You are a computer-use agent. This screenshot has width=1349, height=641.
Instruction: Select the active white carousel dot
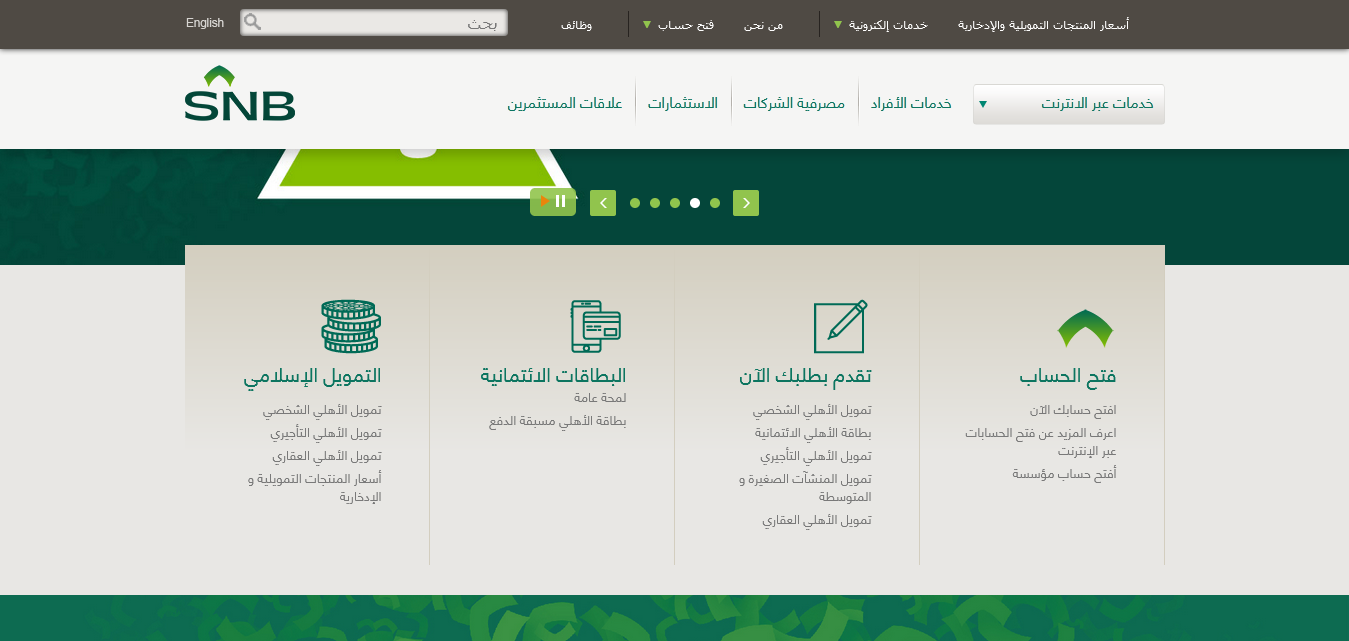(x=695, y=203)
